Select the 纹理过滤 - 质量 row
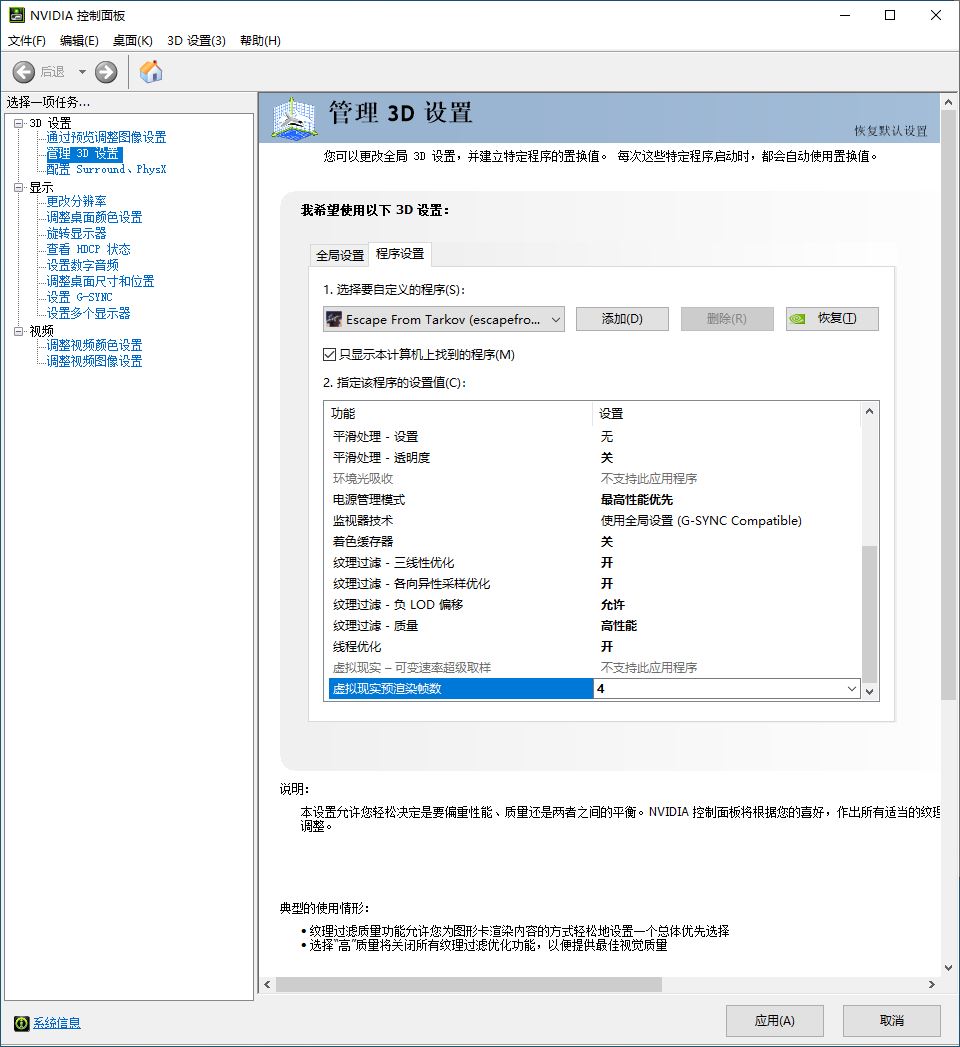The height and width of the screenshot is (1047, 960). coord(594,626)
